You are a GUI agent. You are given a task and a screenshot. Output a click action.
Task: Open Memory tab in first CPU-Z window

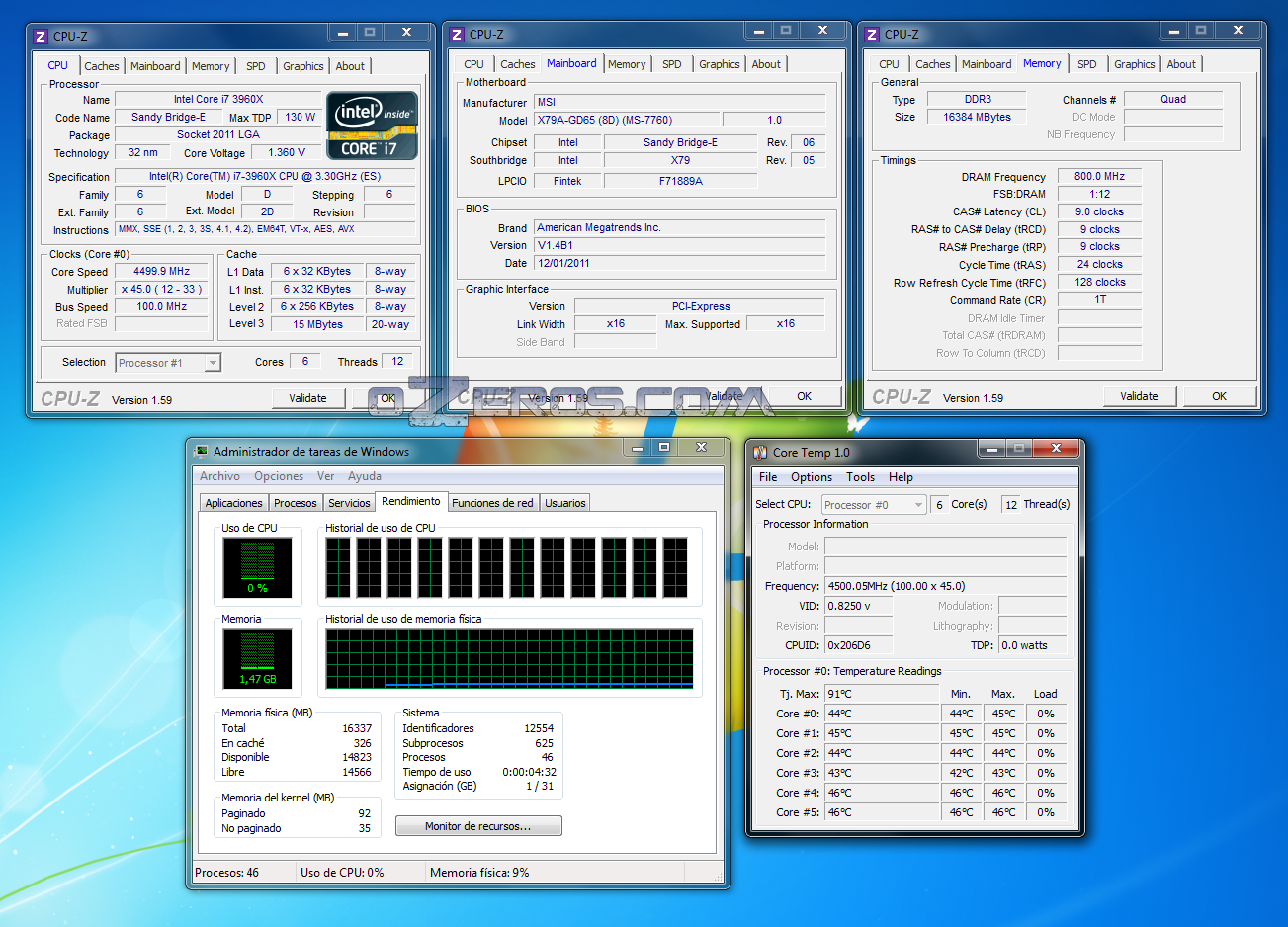(211, 66)
